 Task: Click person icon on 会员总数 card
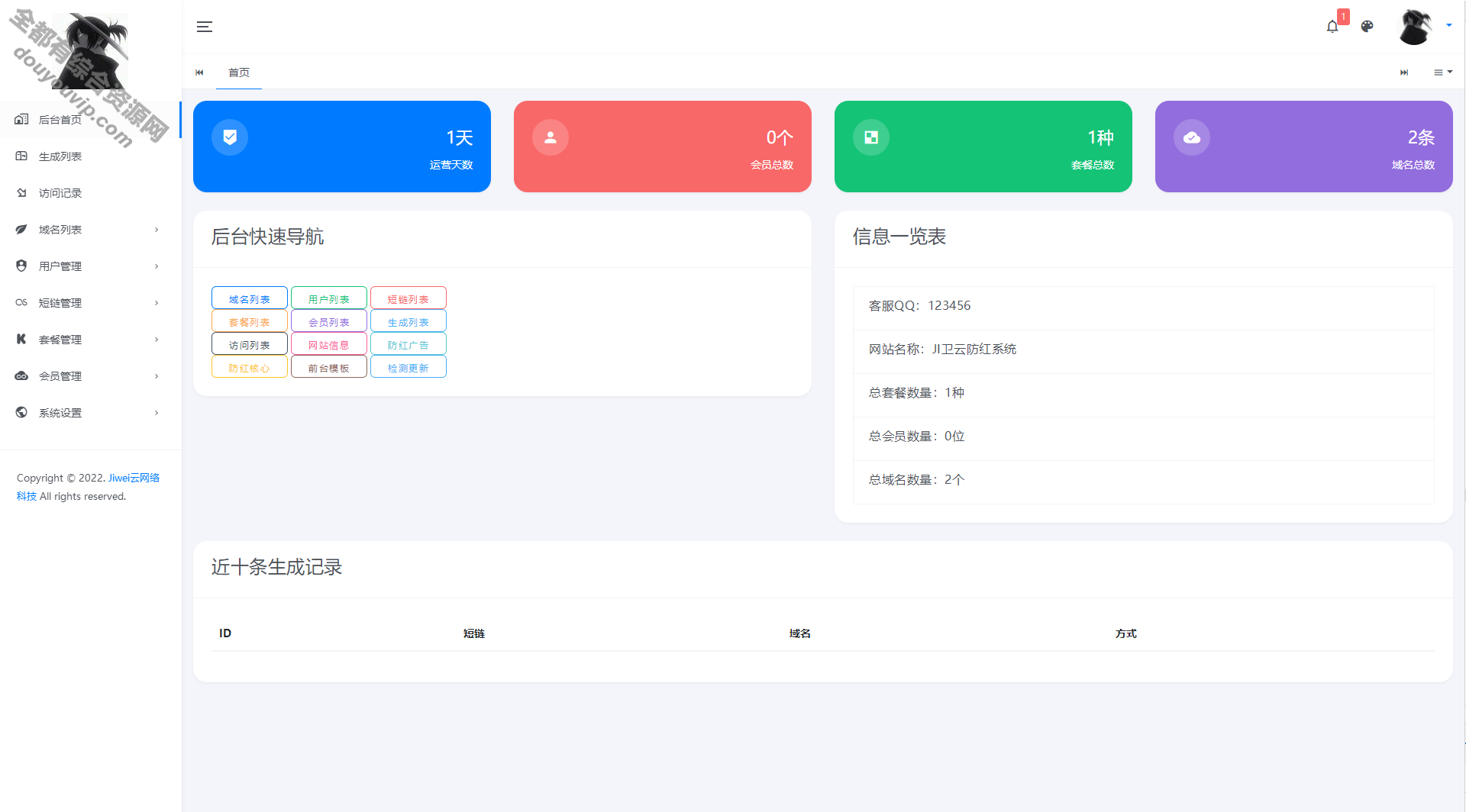[x=551, y=137]
